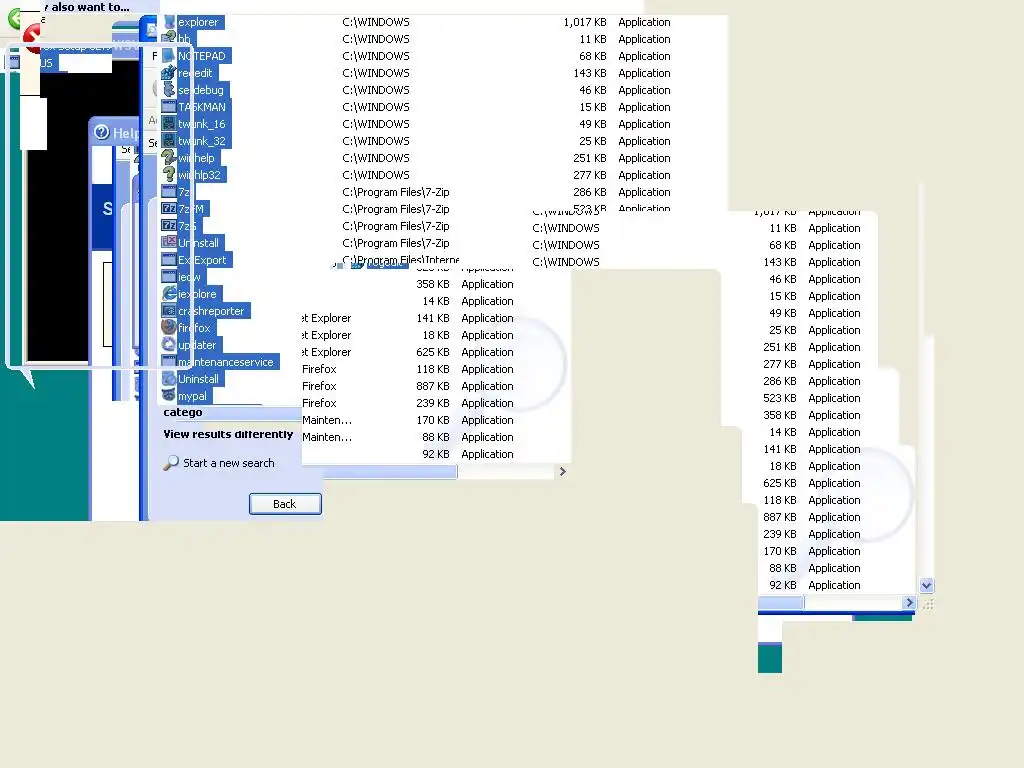This screenshot has height=768, width=1024.
Task: Select the iexplore Internet Explorer icon
Action: click(169, 294)
